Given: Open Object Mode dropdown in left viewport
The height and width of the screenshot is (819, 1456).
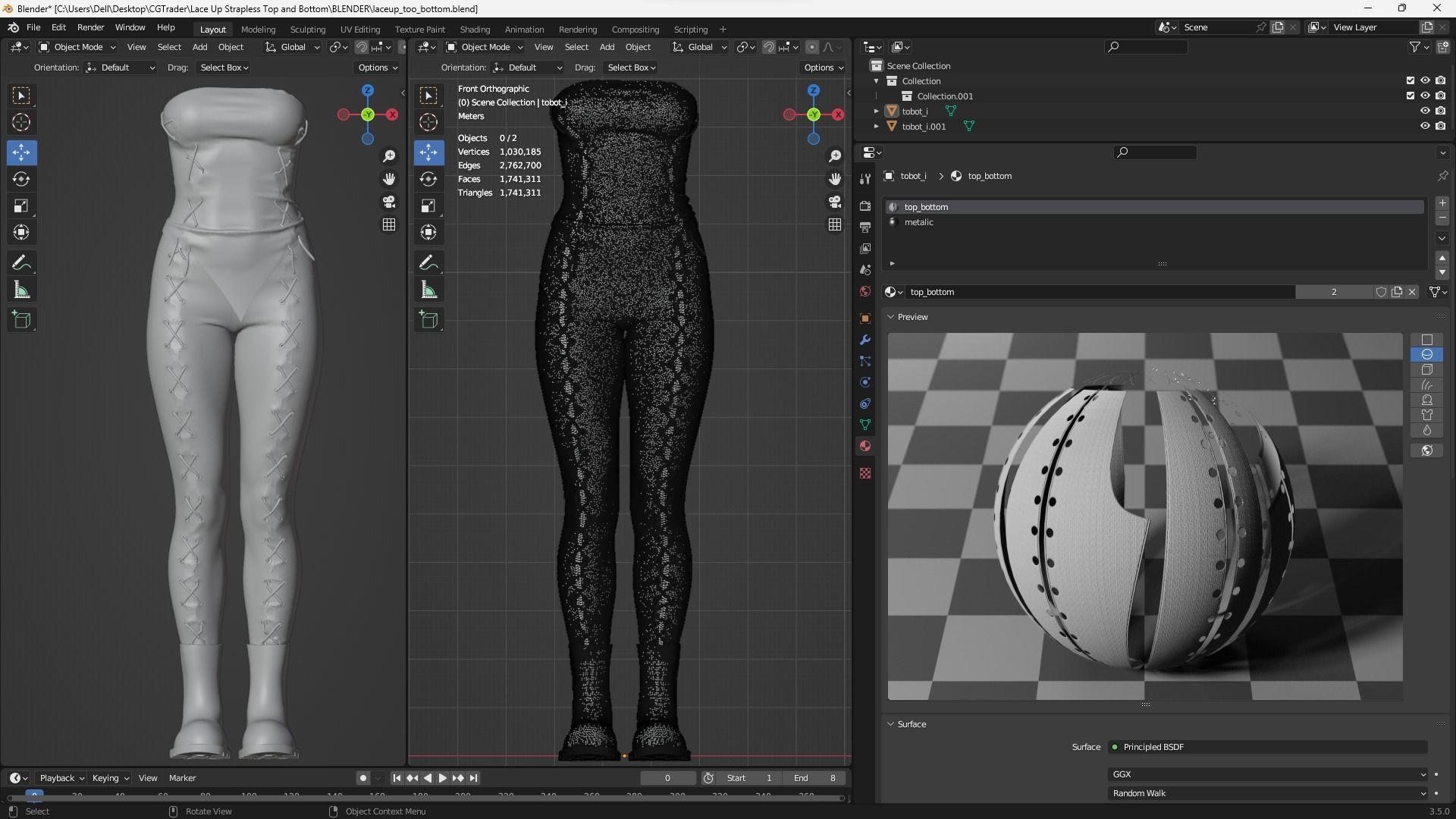Looking at the screenshot, I should (x=77, y=47).
